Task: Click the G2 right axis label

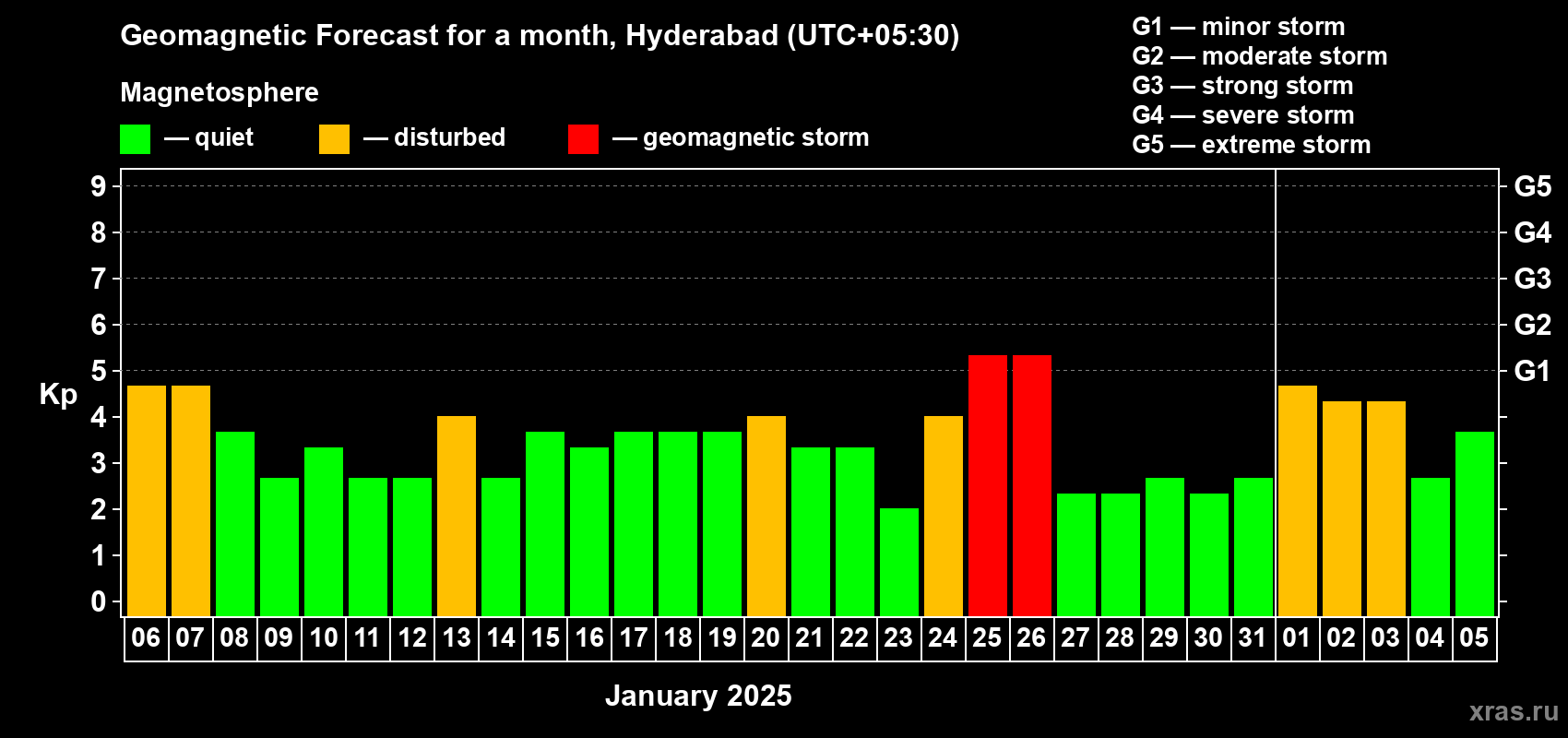Action: pos(1533,325)
